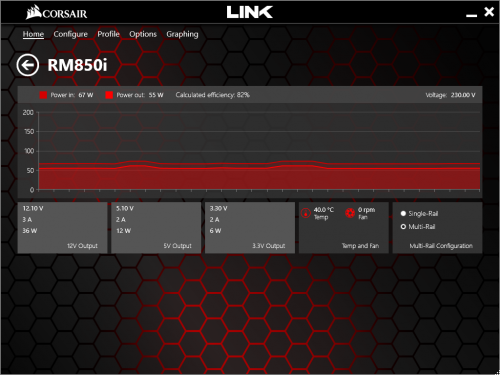Click the thermometer Temp icon
This screenshot has height=375, width=500.
pyautogui.click(x=306, y=213)
